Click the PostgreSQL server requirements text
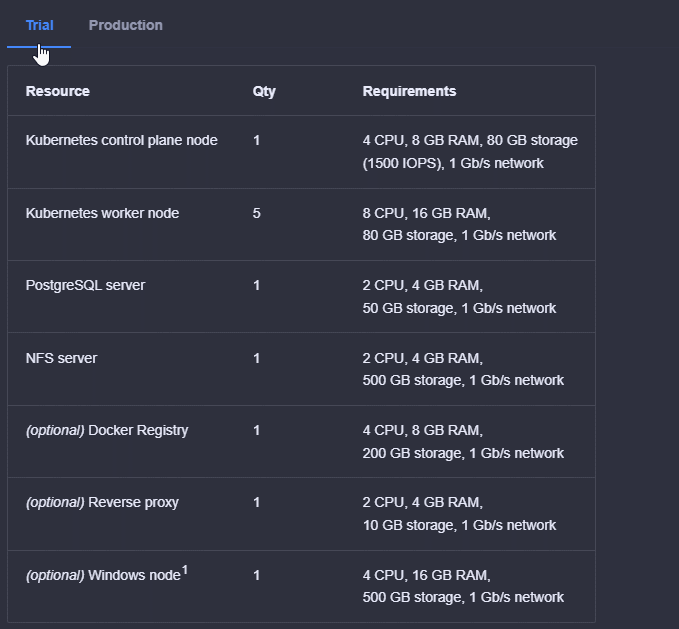The image size is (679, 629). [459, 296]
